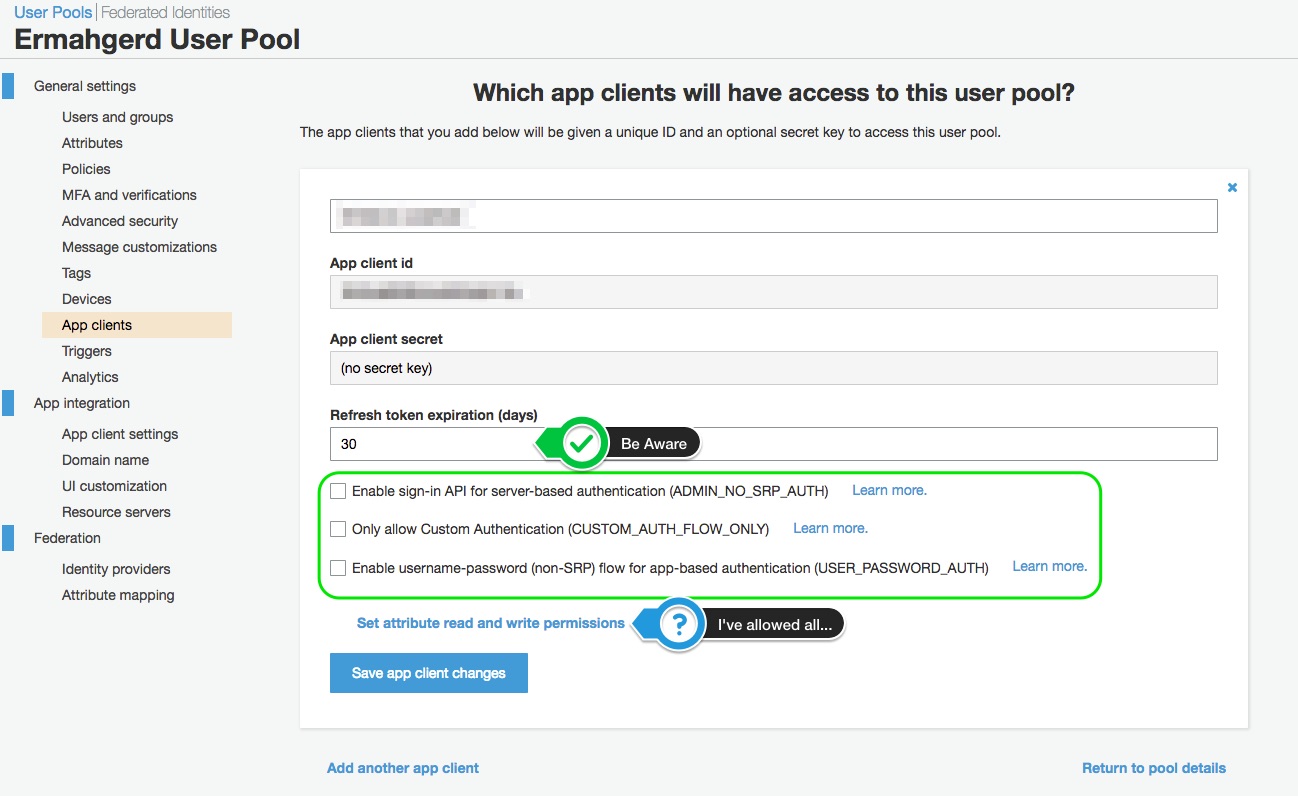Click Add another app client link

point(403,768)
